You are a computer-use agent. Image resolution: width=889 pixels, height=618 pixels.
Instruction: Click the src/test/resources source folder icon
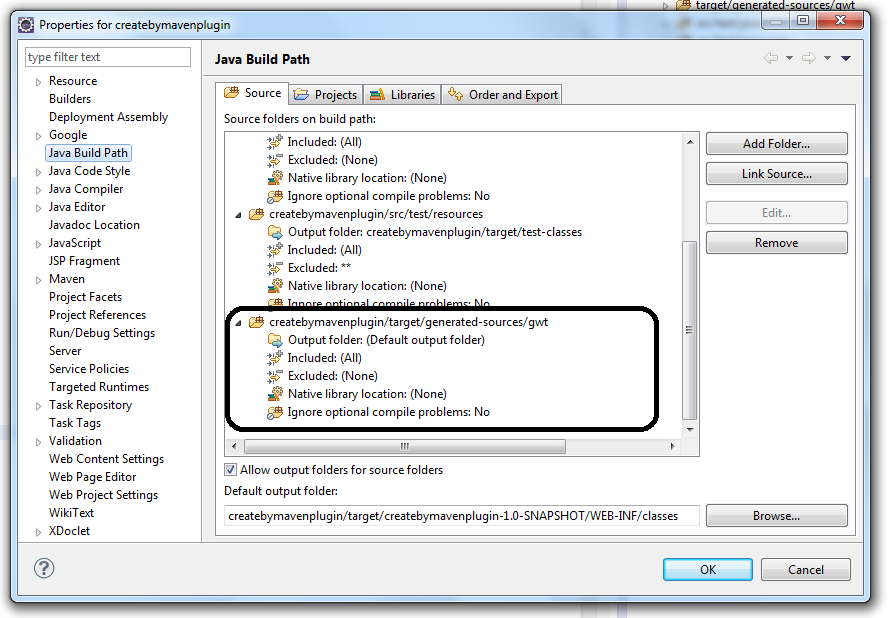[x=257, y=214]
